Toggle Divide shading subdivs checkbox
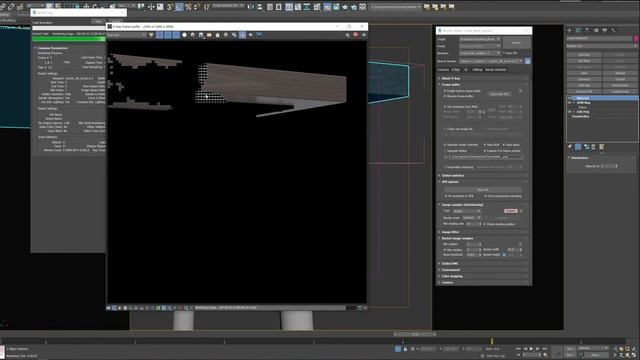 (484, 224)
